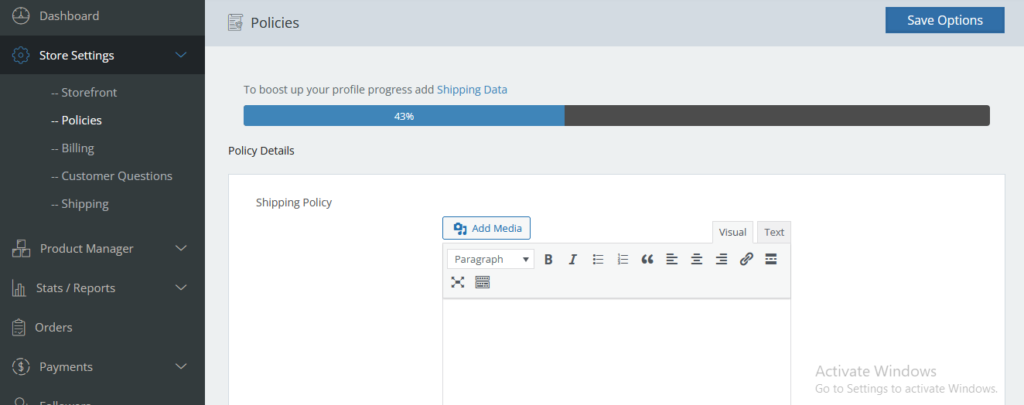Click inside the Shipping Policy text area
Screen dimensions: 1024x405
coord(616,350)
